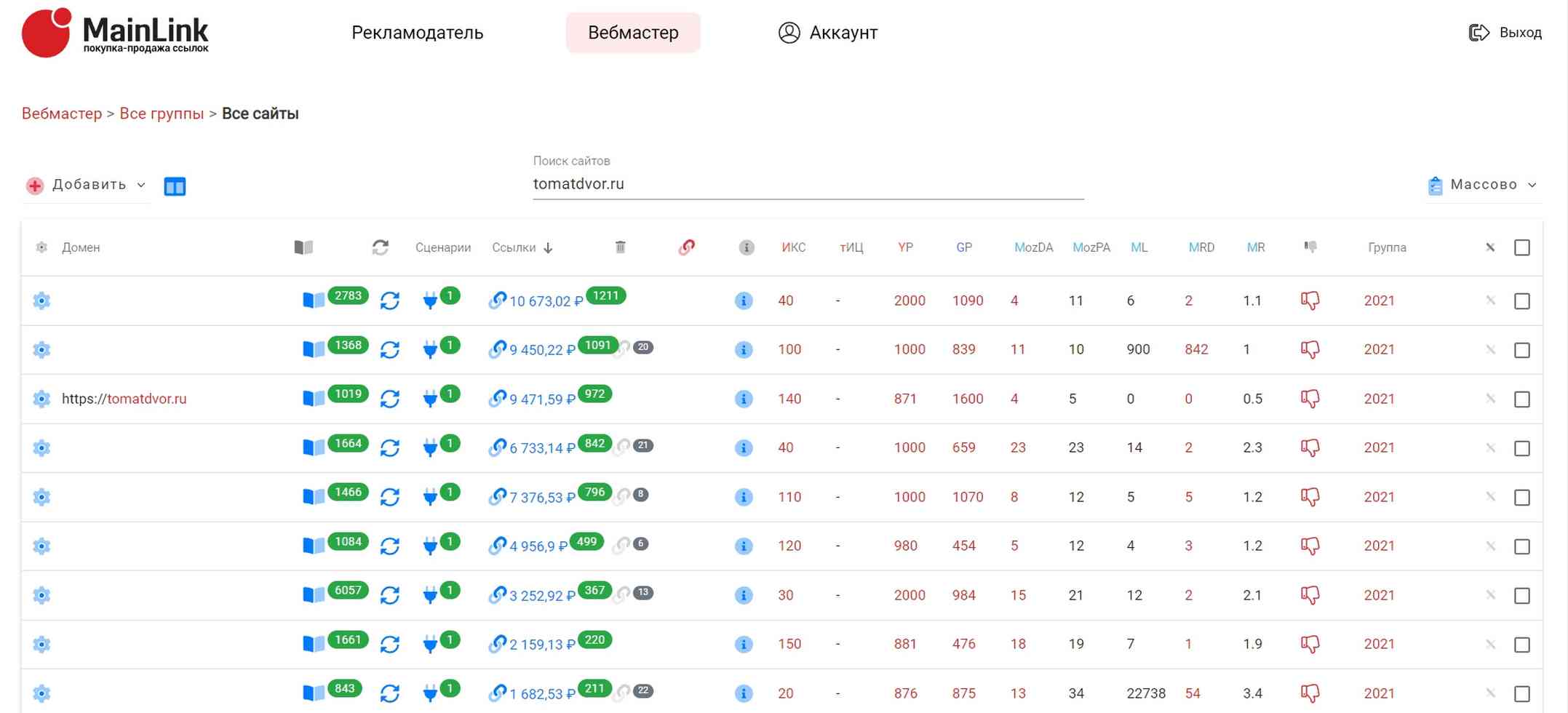Toggle the select-all checkbox in the table header
The height and width of the screenshot is (713, 1568).
click(x=1521, y=247)
